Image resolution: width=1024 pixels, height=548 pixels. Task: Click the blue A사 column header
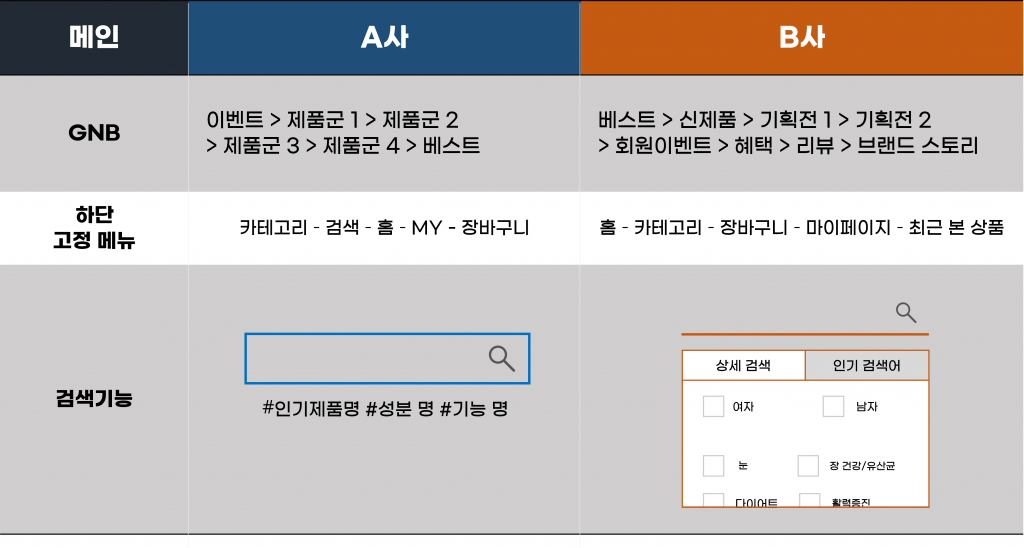tap(384, 38)
